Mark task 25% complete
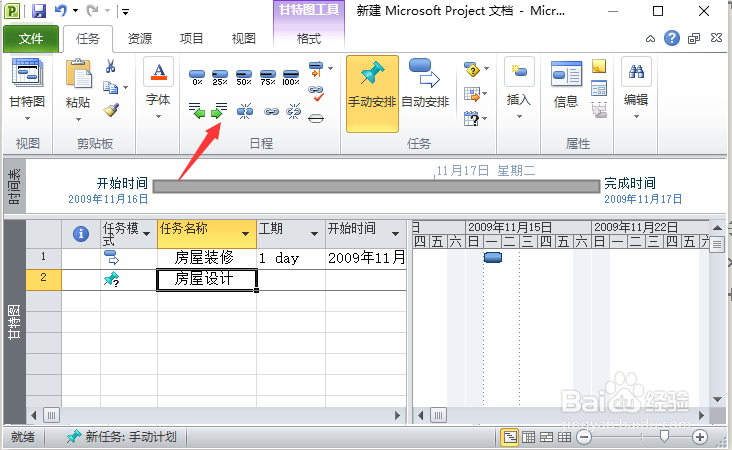The width and height of the screenshot is (732, 450). tap(220, 77)
